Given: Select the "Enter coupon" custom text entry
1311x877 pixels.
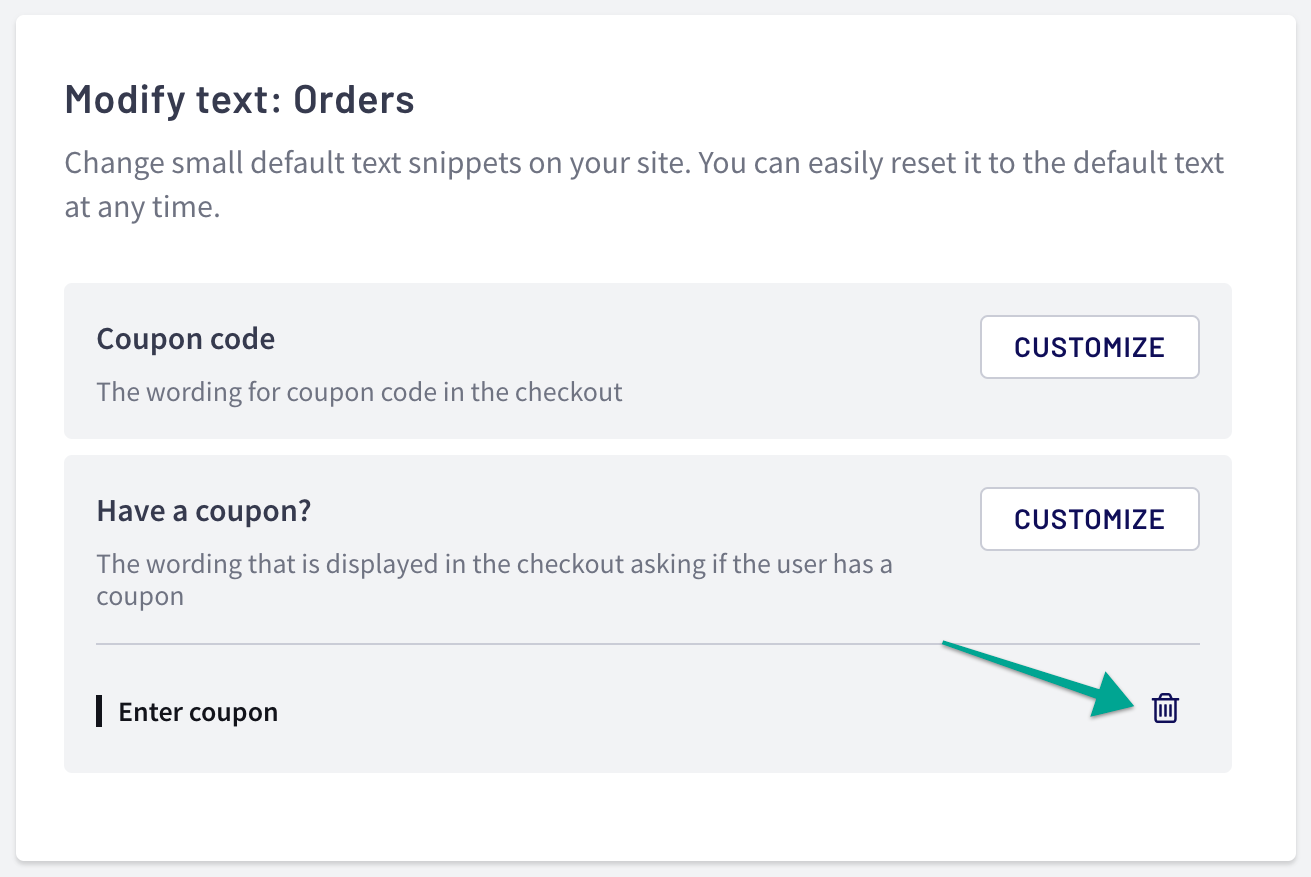Looking at the screenshot, I should pos(198,712).
